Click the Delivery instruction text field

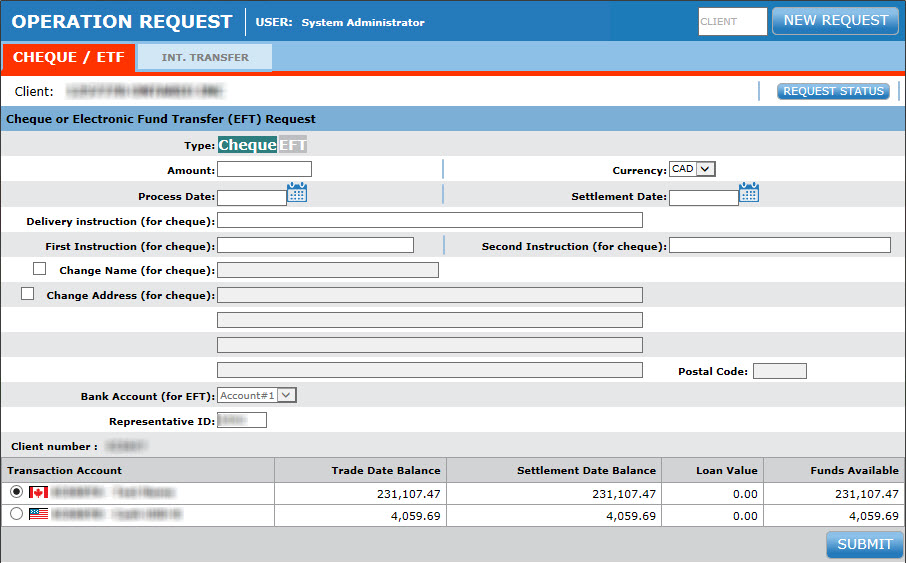tap(430, 220)
